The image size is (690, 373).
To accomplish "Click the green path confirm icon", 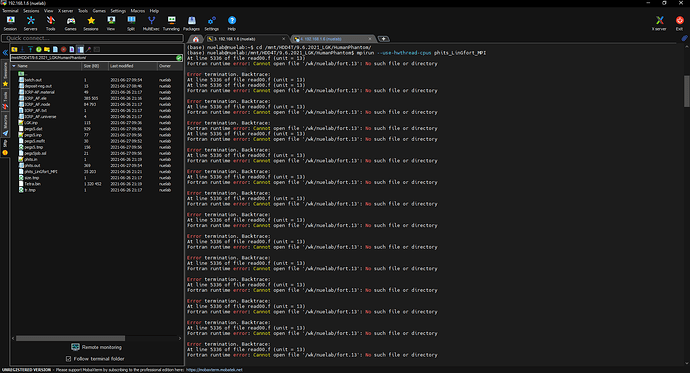I will tap(179, 58).
